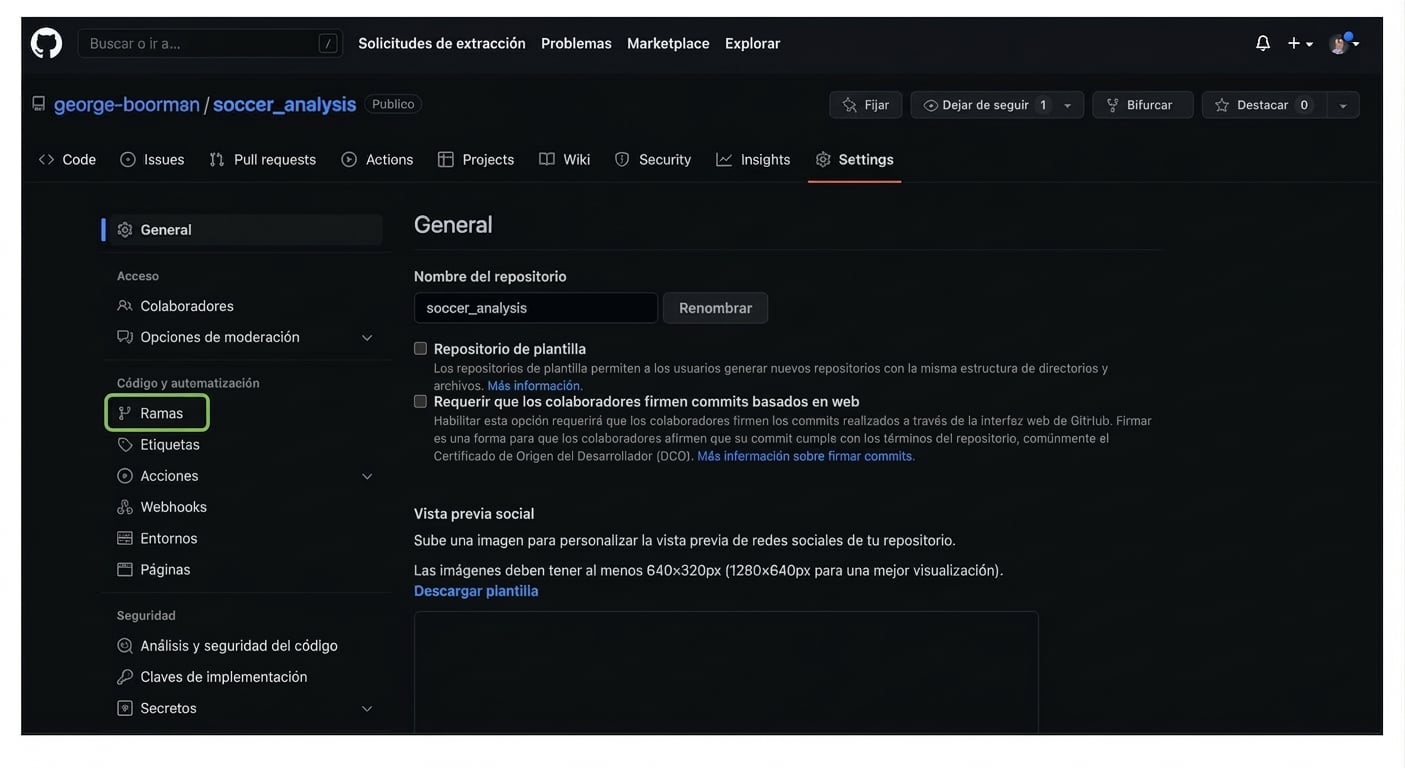1405x768 pixels.
Task: Click the Páginas browser icon
Action: tap(125, 570)
